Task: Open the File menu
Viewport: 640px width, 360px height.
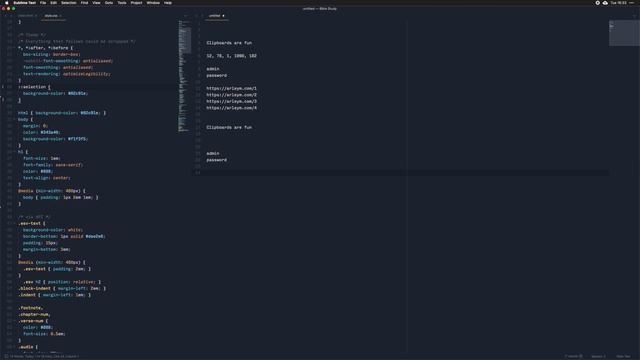Action: pyautogui.click(x=43, y=2)
